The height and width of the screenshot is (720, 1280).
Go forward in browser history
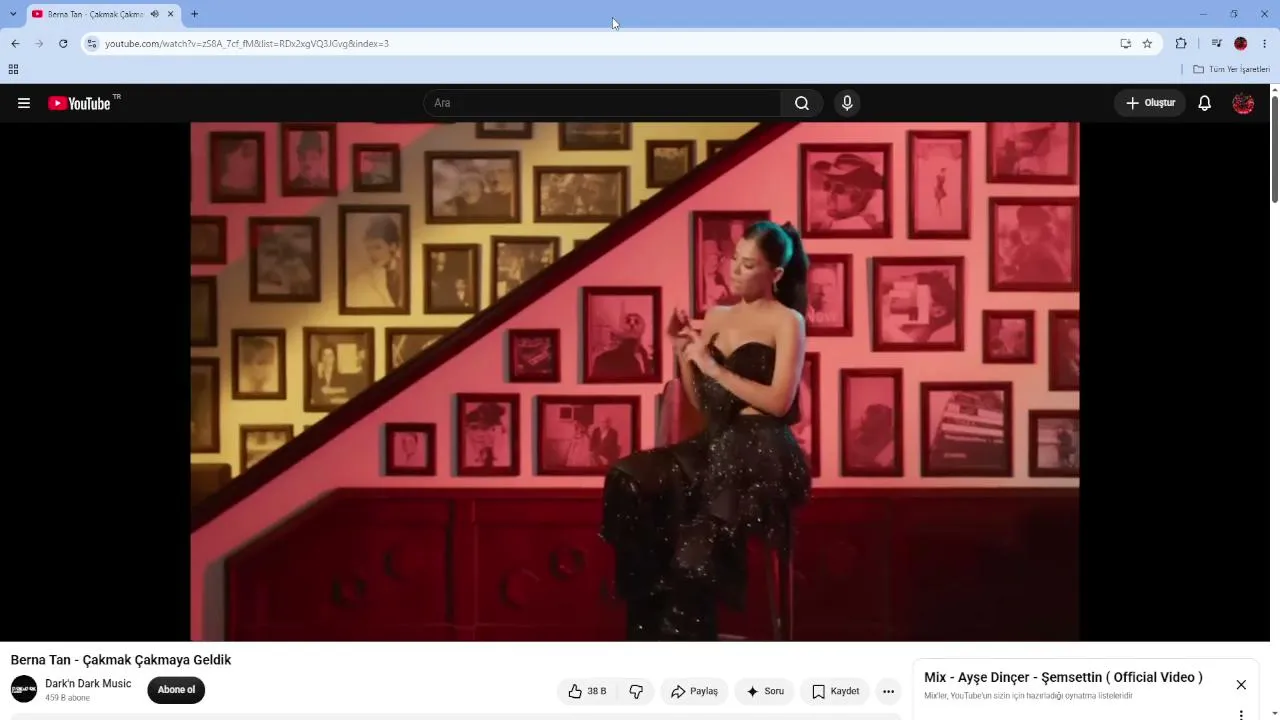point(39,43)
